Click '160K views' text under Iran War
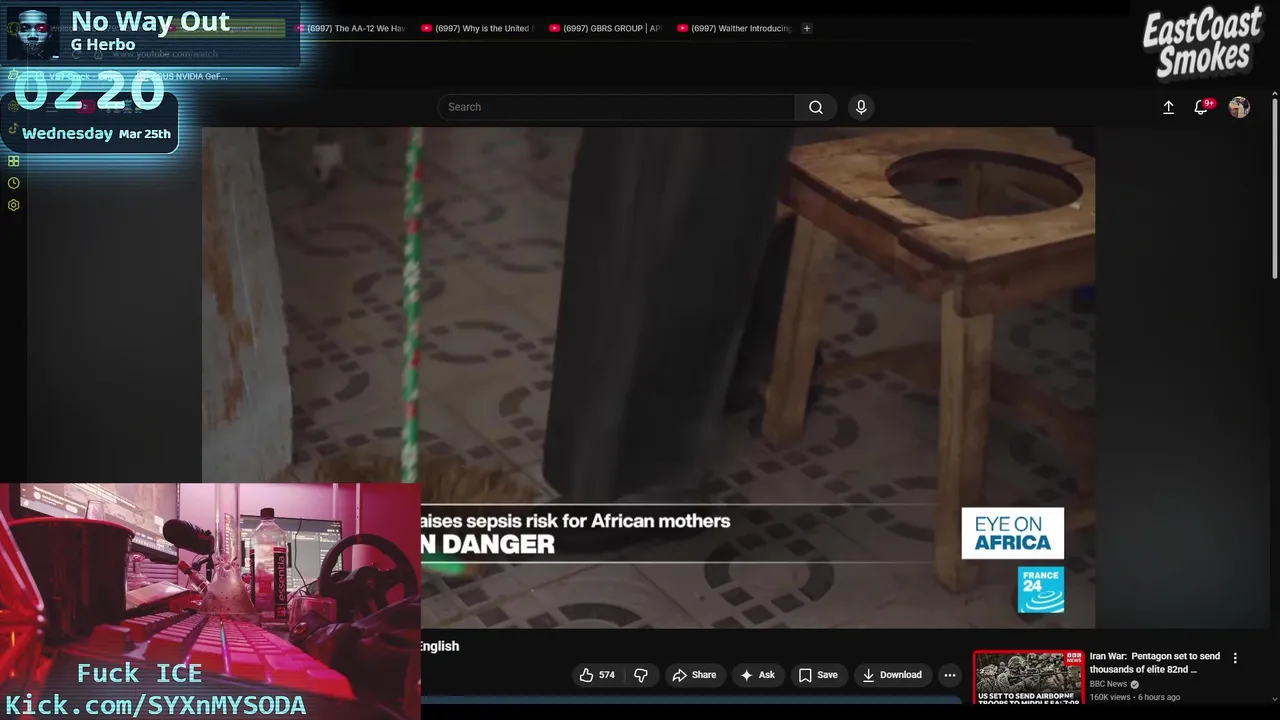The width and height of the screenshot is (1280, 720). [1111, 697]
